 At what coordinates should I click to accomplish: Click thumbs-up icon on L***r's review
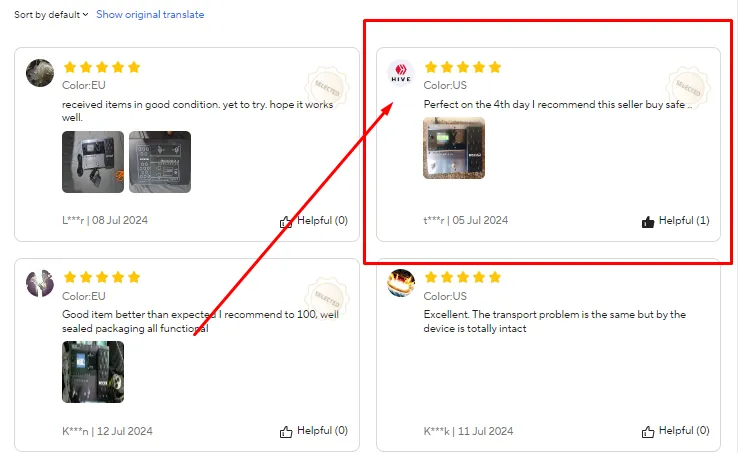[286, 221]
